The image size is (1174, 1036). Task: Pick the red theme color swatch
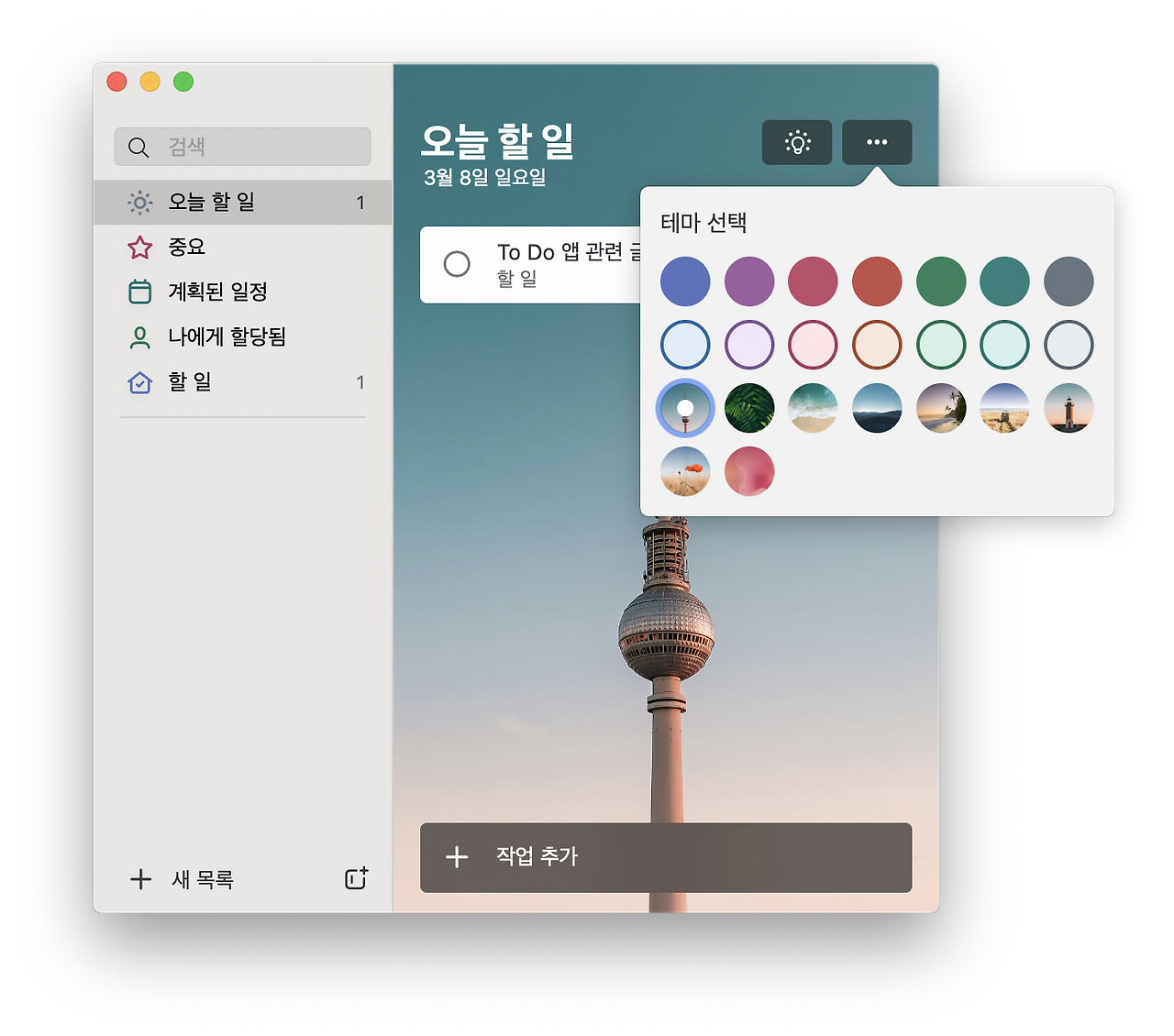pyautogui.click(x=876, y=281)
